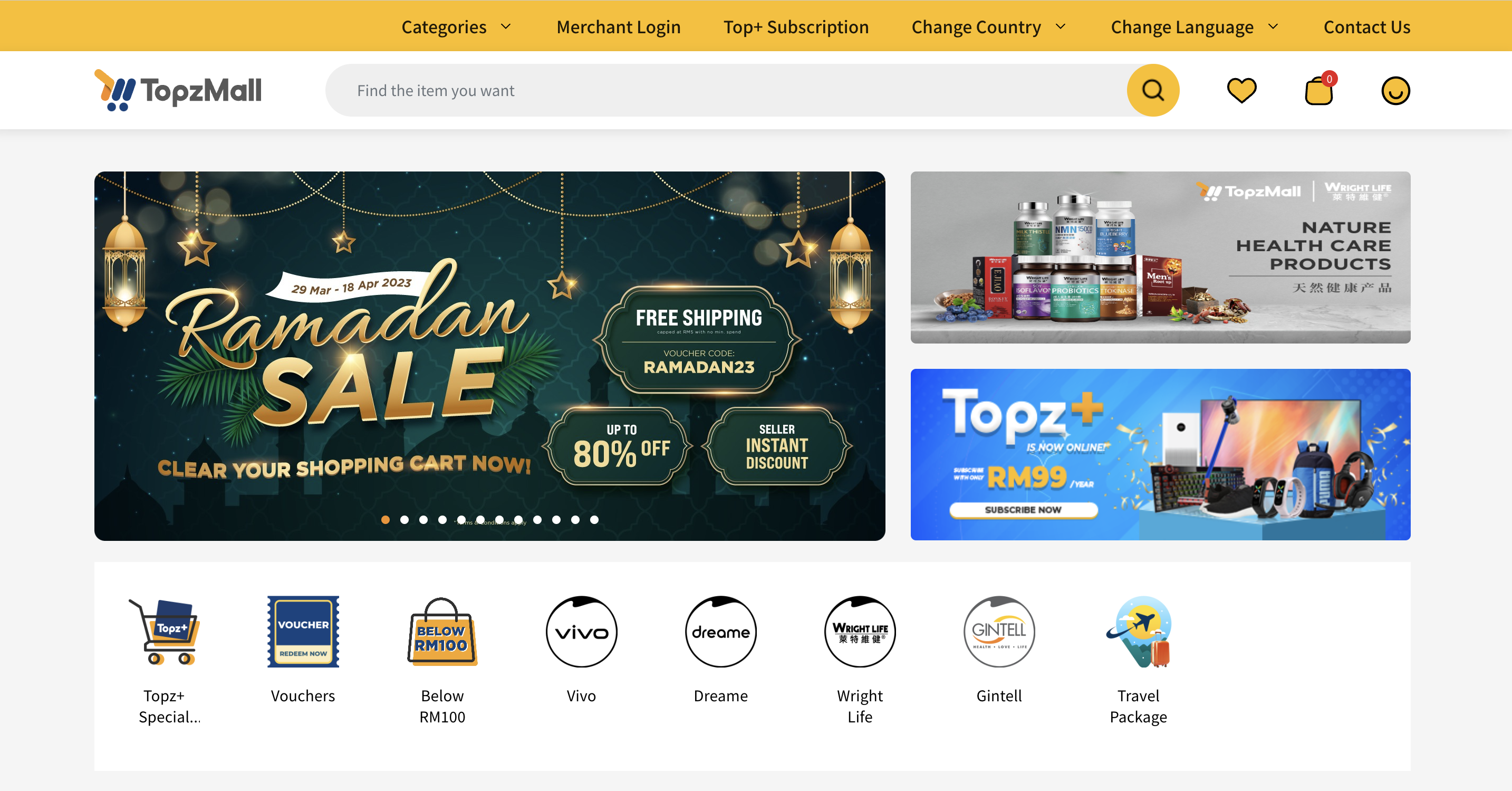
Task: Select the Vivo brand icon
Action: tap(581, 631)
